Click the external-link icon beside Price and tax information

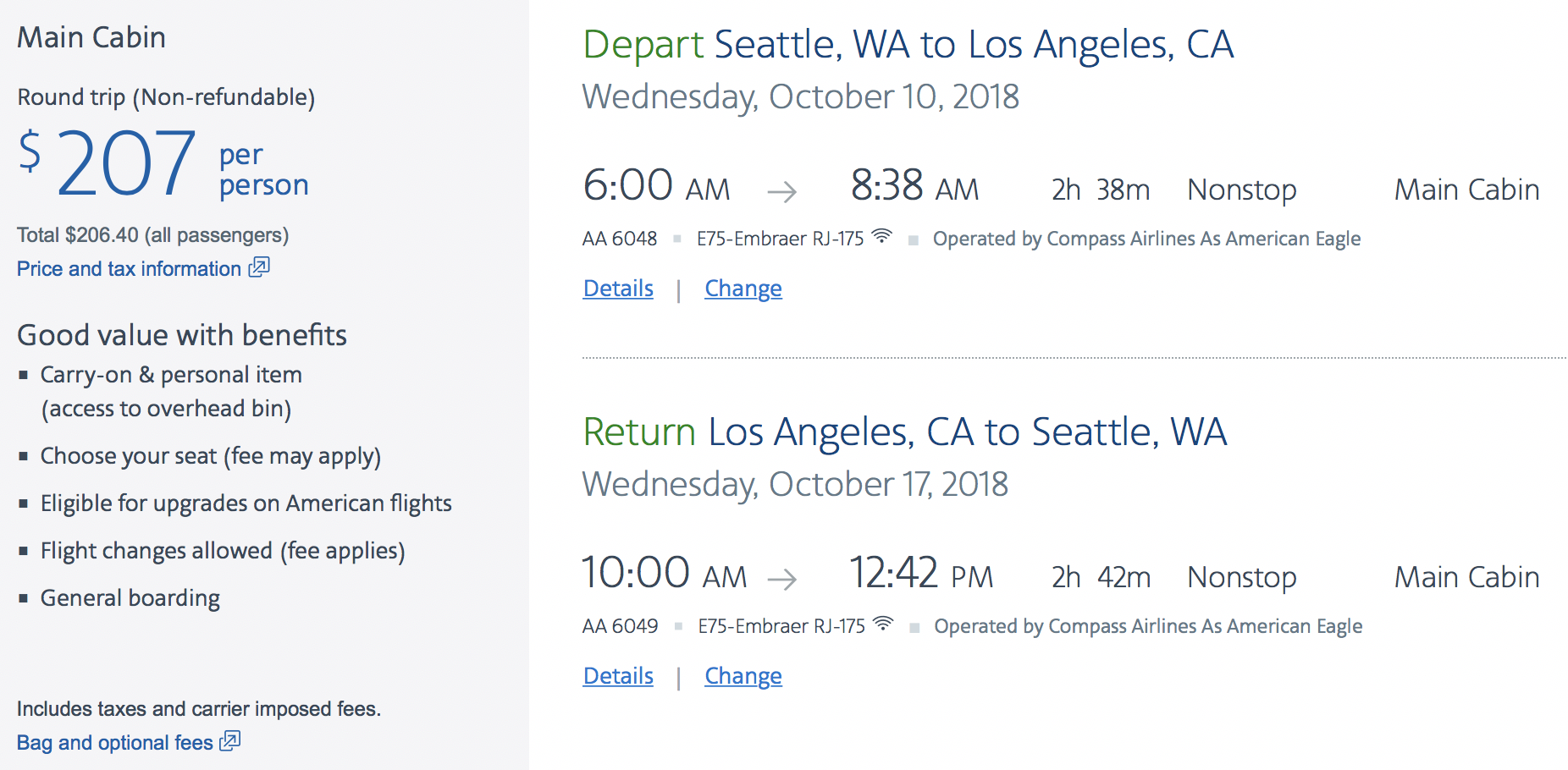(x=259, y=267)
